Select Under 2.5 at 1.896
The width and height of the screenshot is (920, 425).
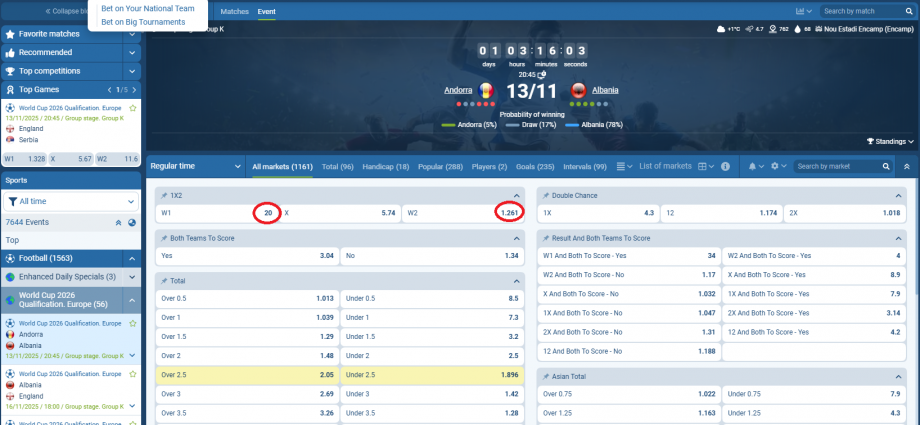coord(432,375)
